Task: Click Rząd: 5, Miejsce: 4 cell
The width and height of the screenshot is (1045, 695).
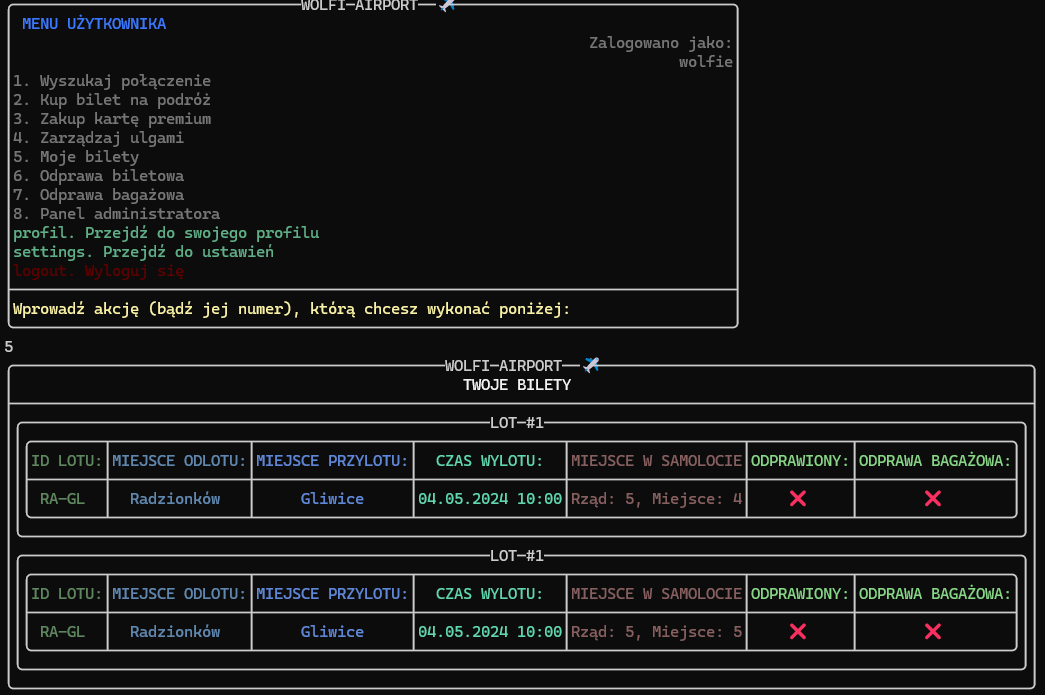Action: [x=656, y=499]
